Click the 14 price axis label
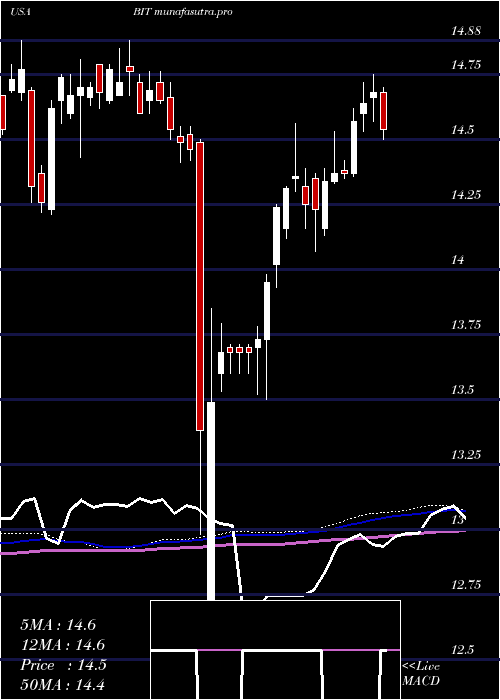 pyautogui.click(x=458, y=260)
